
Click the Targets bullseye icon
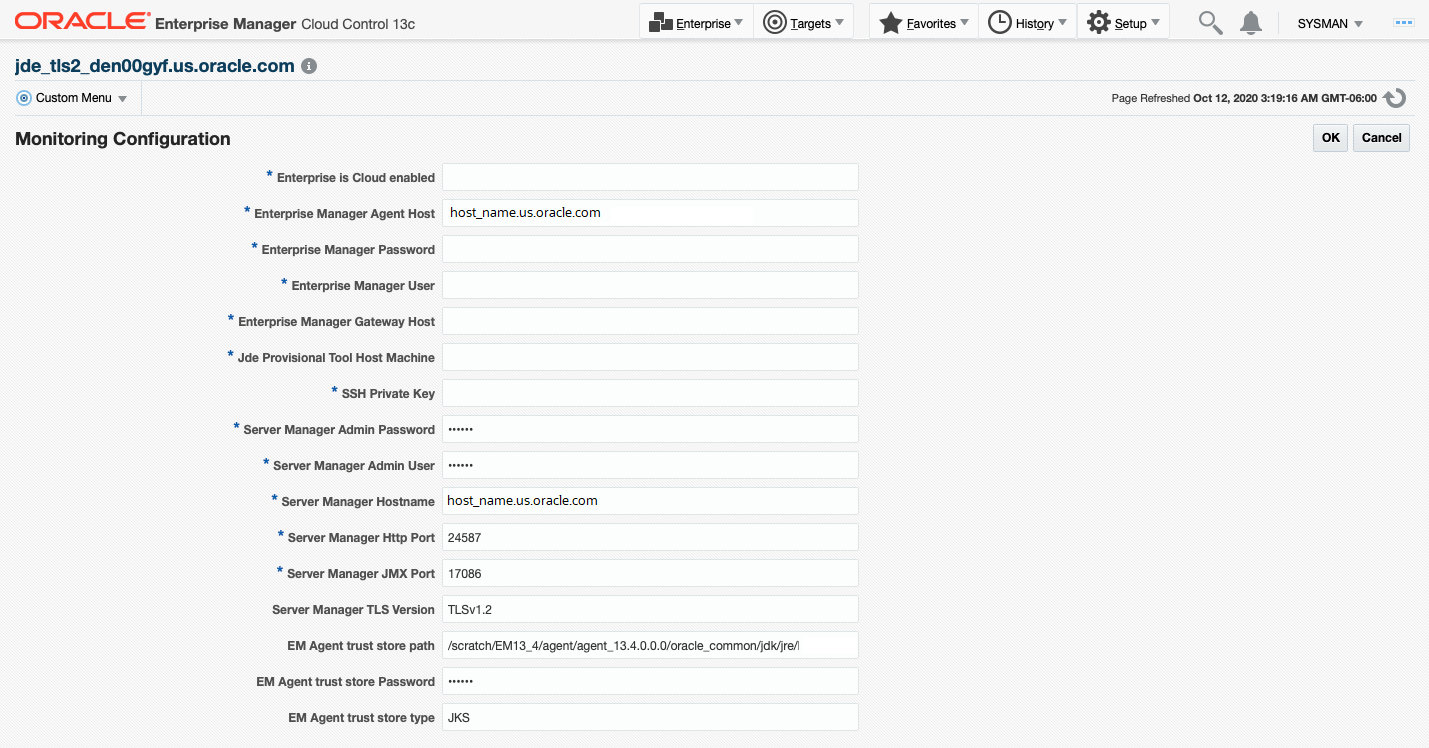coord(775,22)
